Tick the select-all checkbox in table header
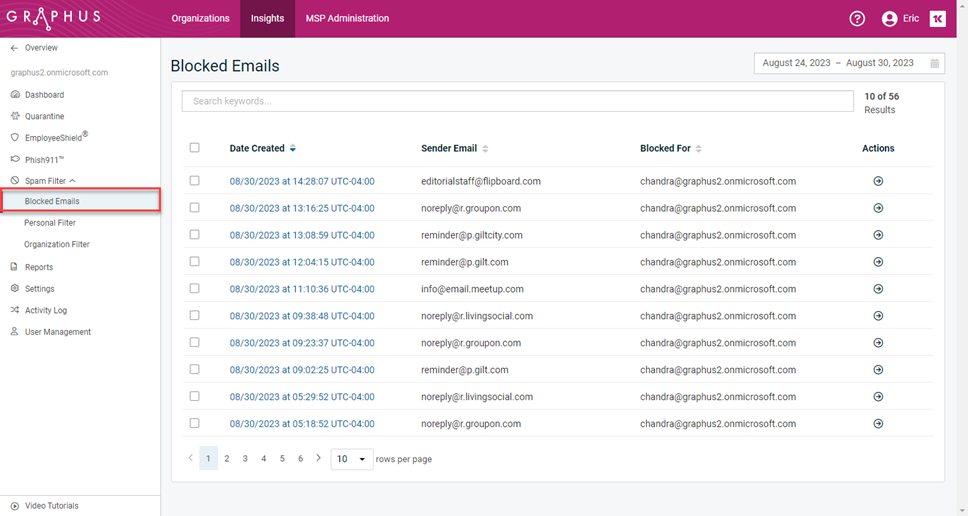Screen dimensions: 968x516 pyautogui.click(x=194, y=148)
